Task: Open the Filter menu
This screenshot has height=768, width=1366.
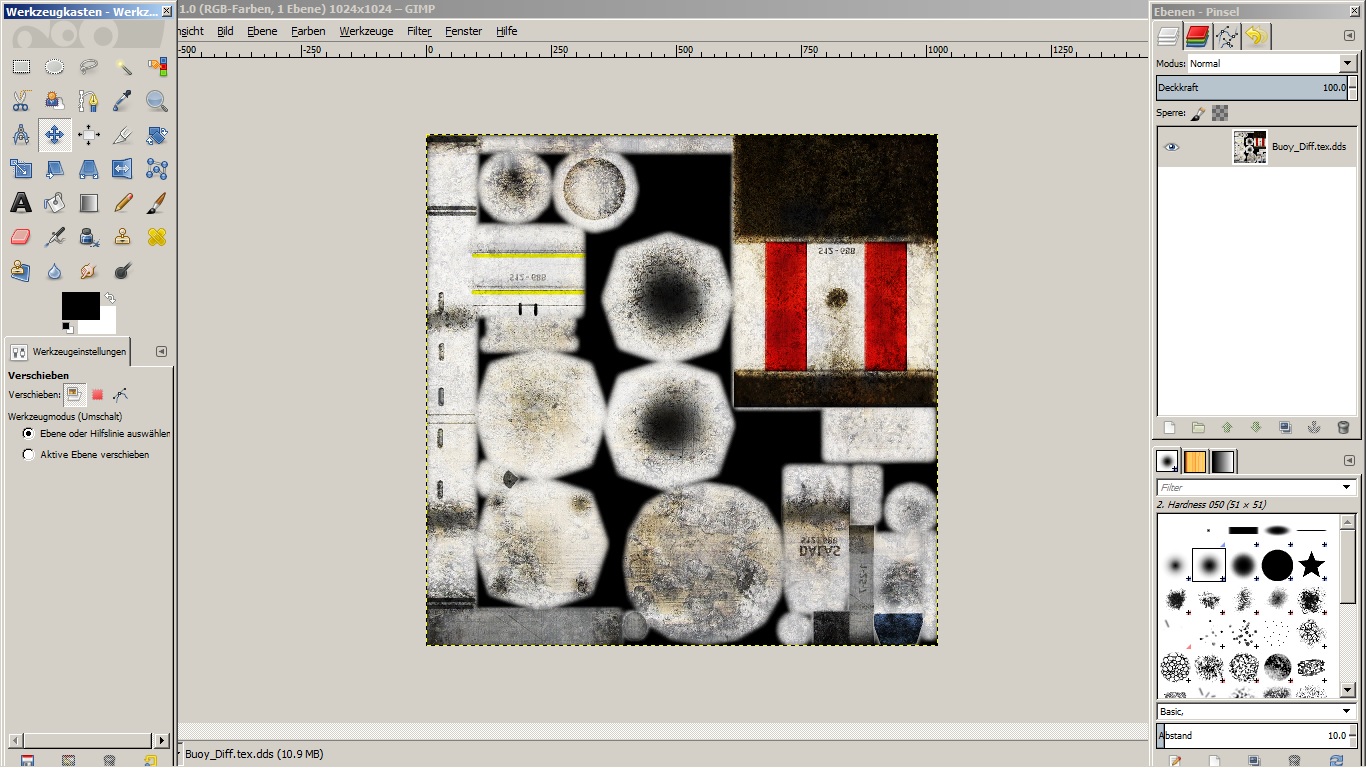Action: [x=419, y=31]
